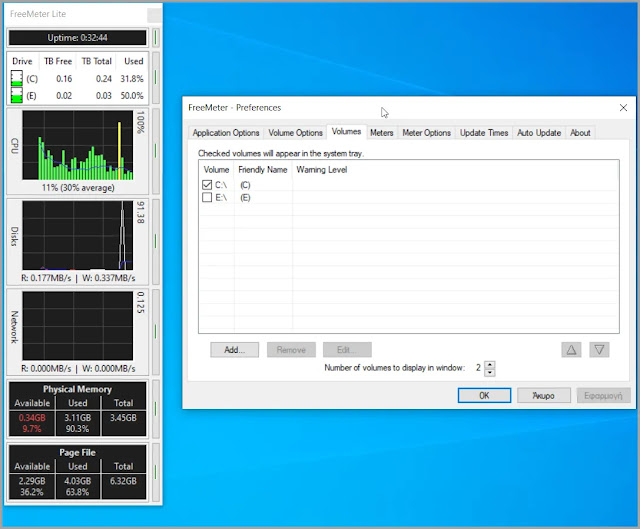This screenshot has height=529, width=640.
Task: Click the Edit... button
Action: 347,350
